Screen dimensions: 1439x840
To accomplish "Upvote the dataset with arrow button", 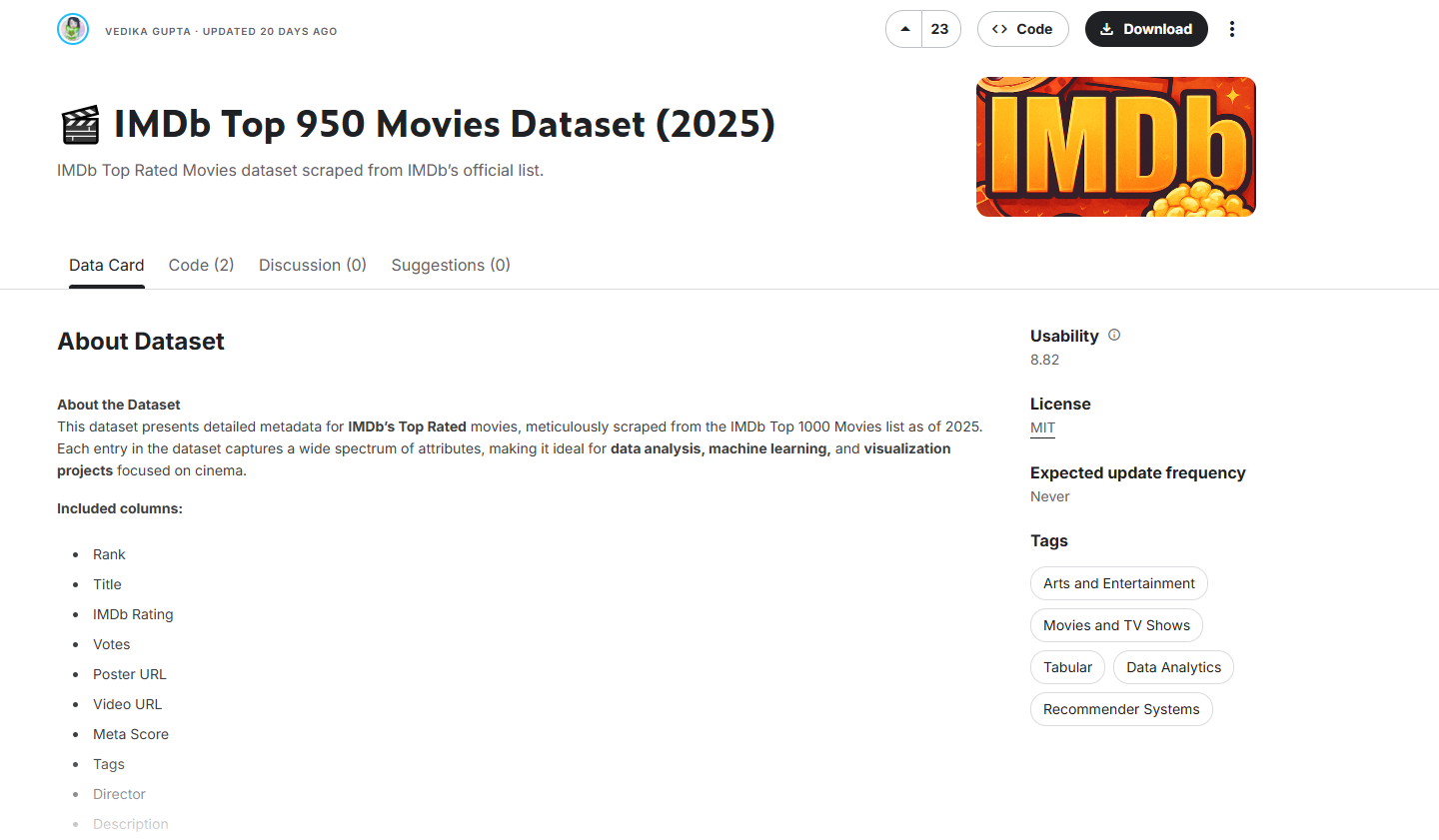I will tap(904, 29).
